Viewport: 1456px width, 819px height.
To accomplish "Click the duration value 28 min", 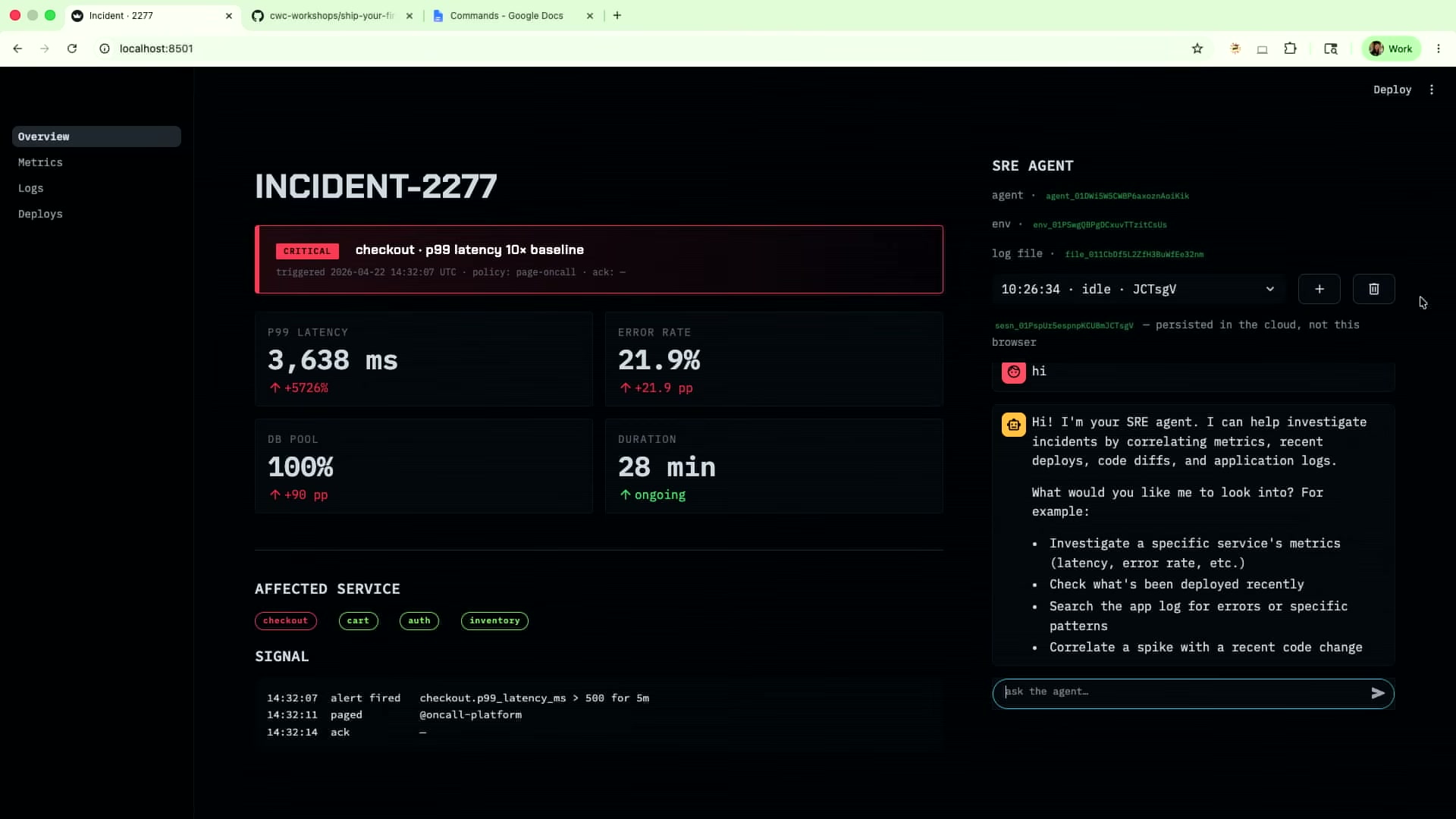I will click(x=667, y=467).
